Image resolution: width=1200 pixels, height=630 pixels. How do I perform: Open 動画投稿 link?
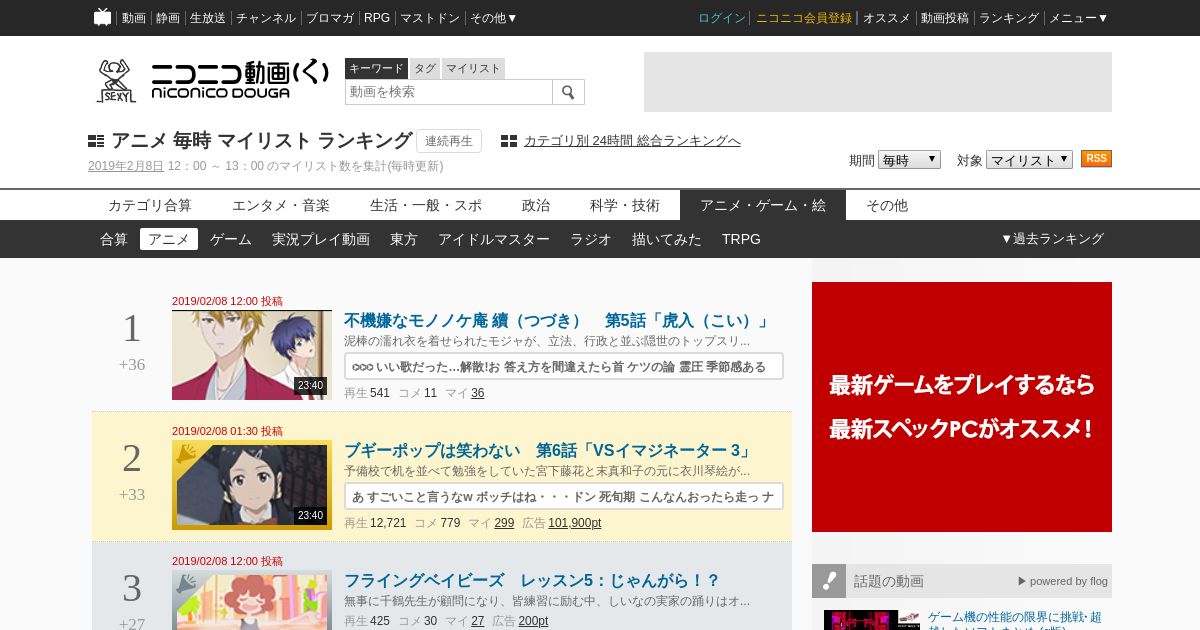(x=945, y=18)
